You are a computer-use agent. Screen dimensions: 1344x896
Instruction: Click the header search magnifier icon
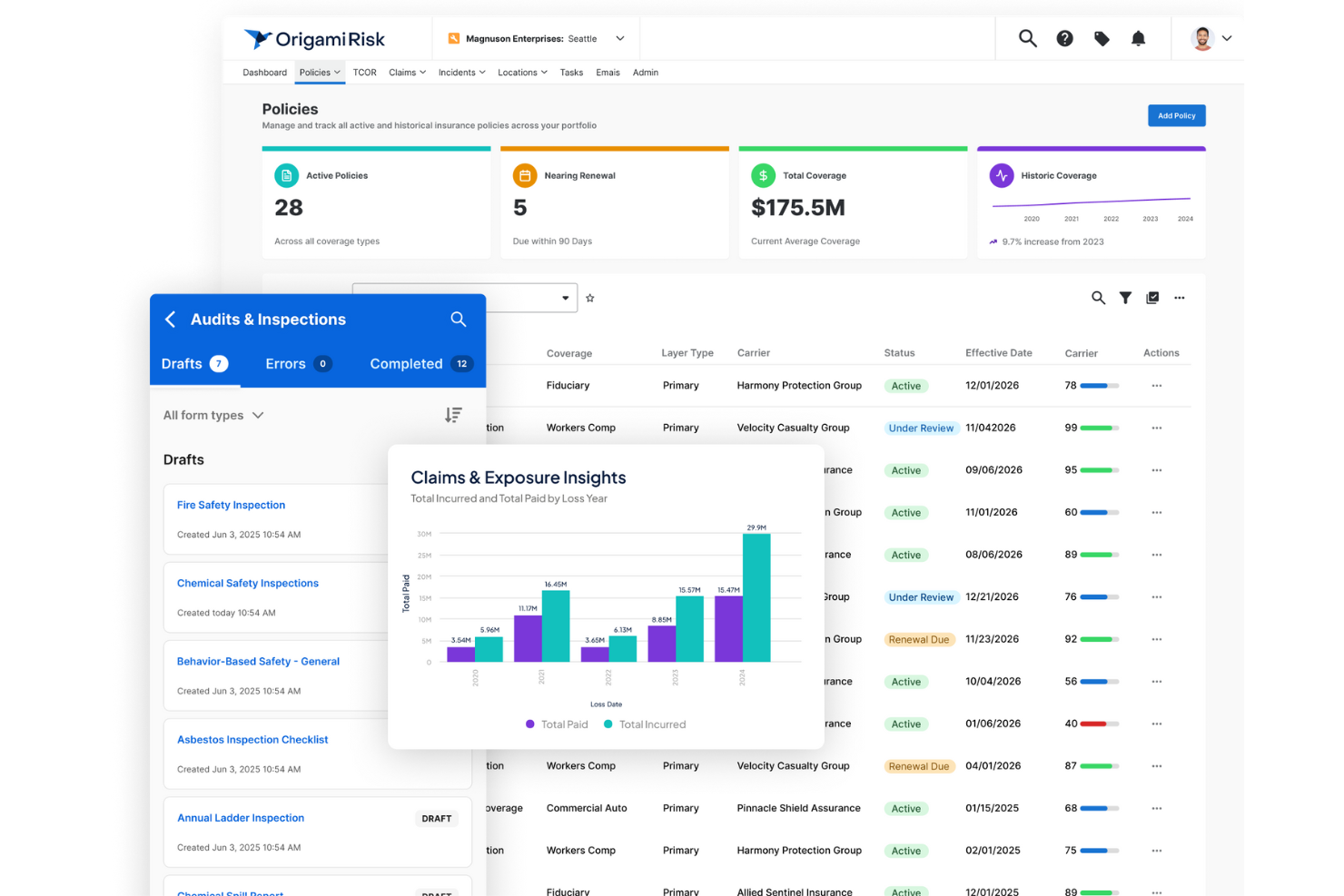pyautogui.click(x=1027, y=38)
